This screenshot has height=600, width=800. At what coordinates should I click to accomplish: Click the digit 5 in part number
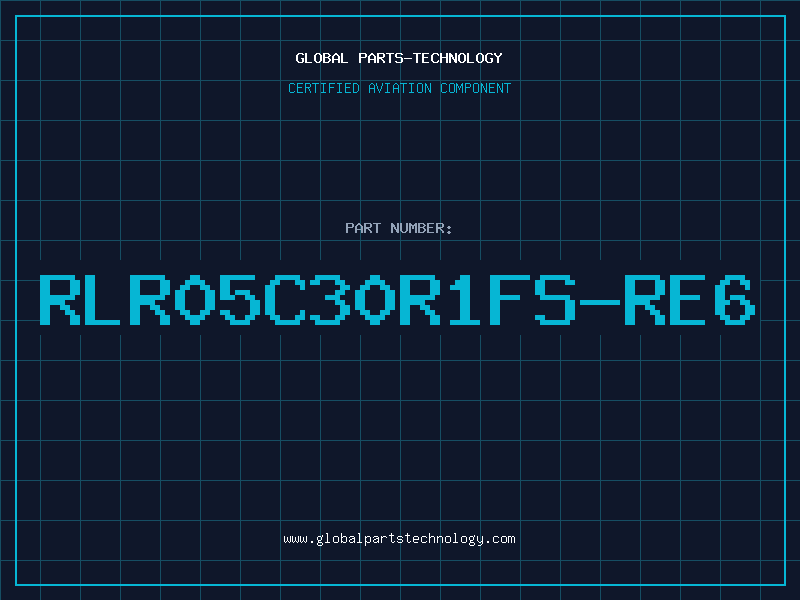click(x=240, y=300)
